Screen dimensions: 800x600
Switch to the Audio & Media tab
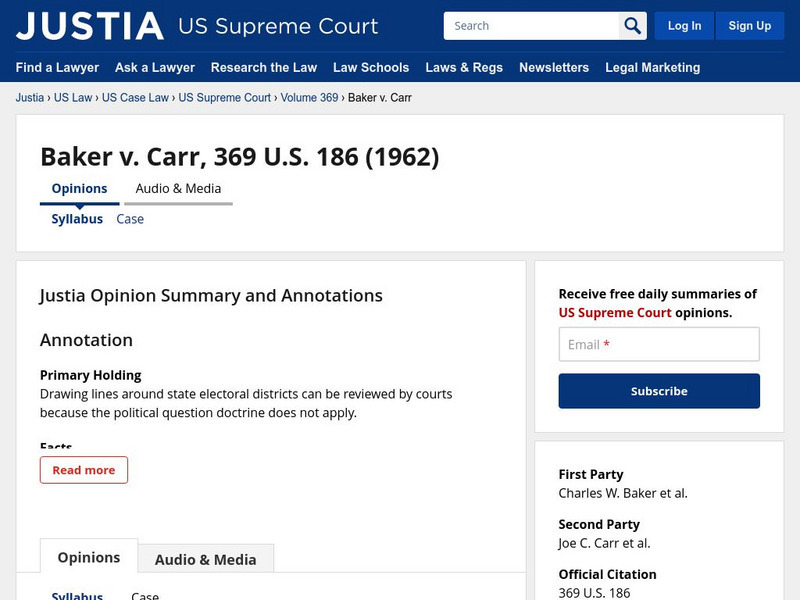pos(177,188)
